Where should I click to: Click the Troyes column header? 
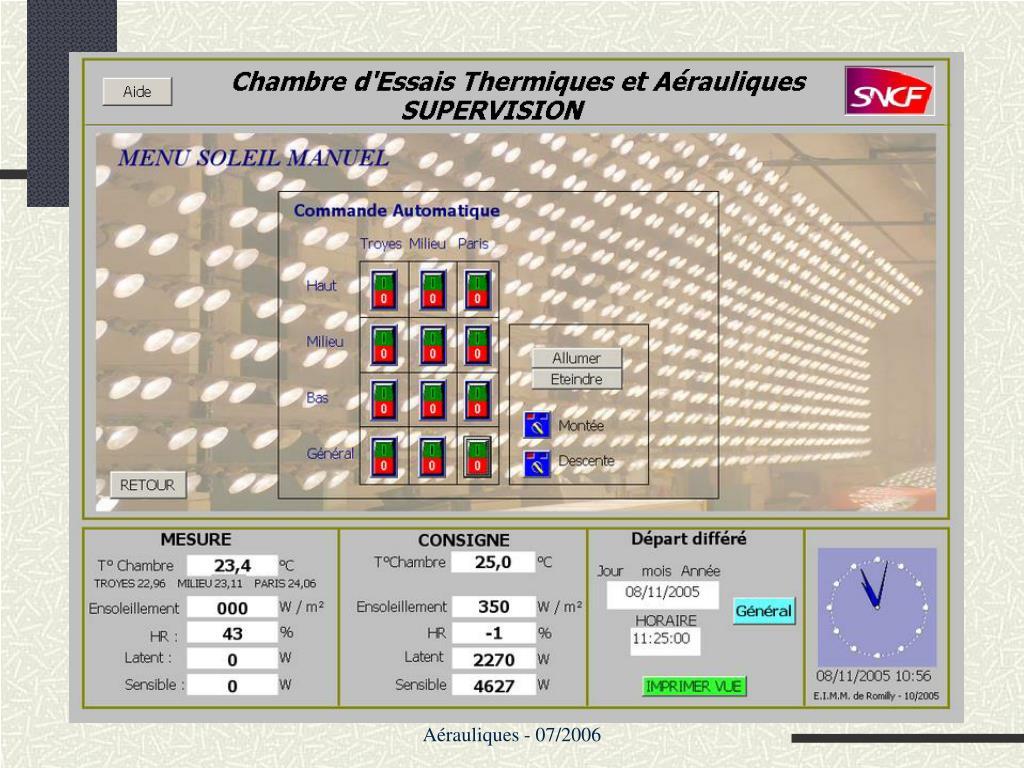381,244
